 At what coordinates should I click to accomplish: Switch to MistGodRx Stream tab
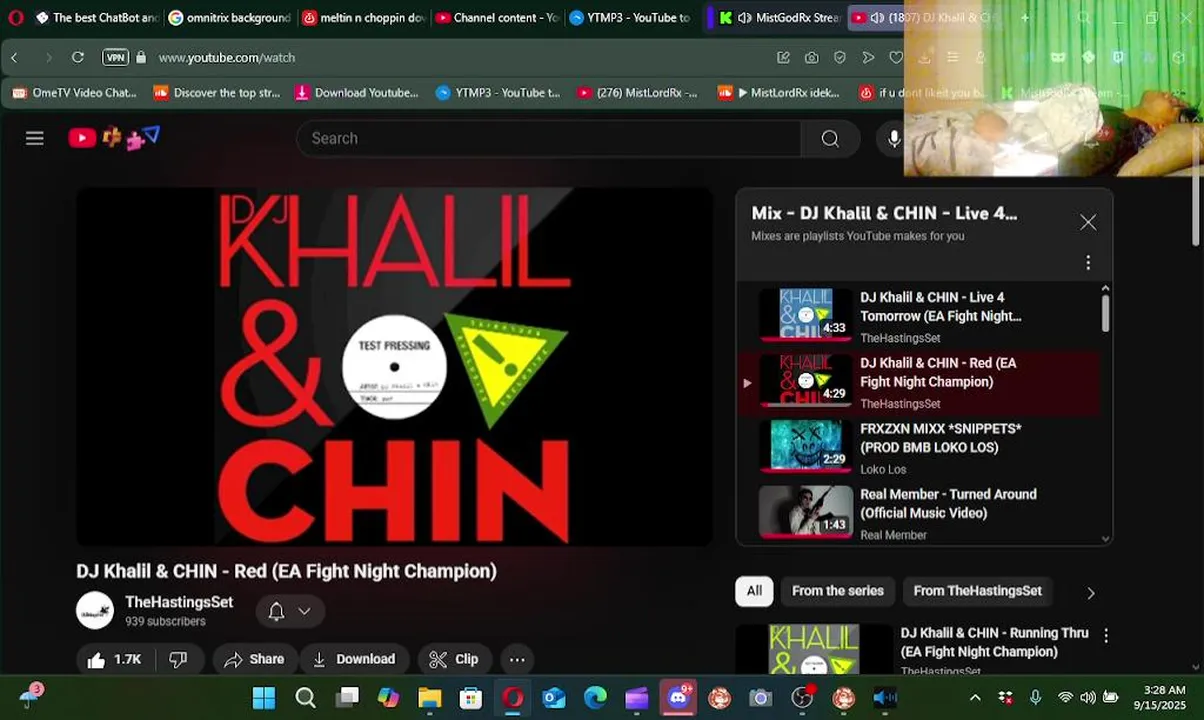[777, 17]
